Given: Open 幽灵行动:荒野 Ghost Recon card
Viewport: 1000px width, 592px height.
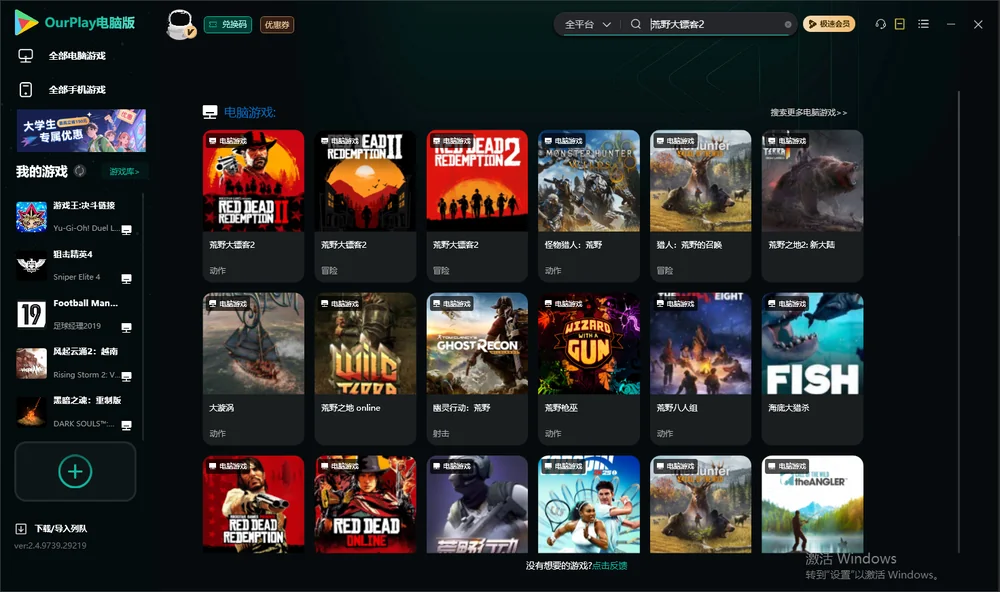Looking at the screenshot, I should point(477,368).
